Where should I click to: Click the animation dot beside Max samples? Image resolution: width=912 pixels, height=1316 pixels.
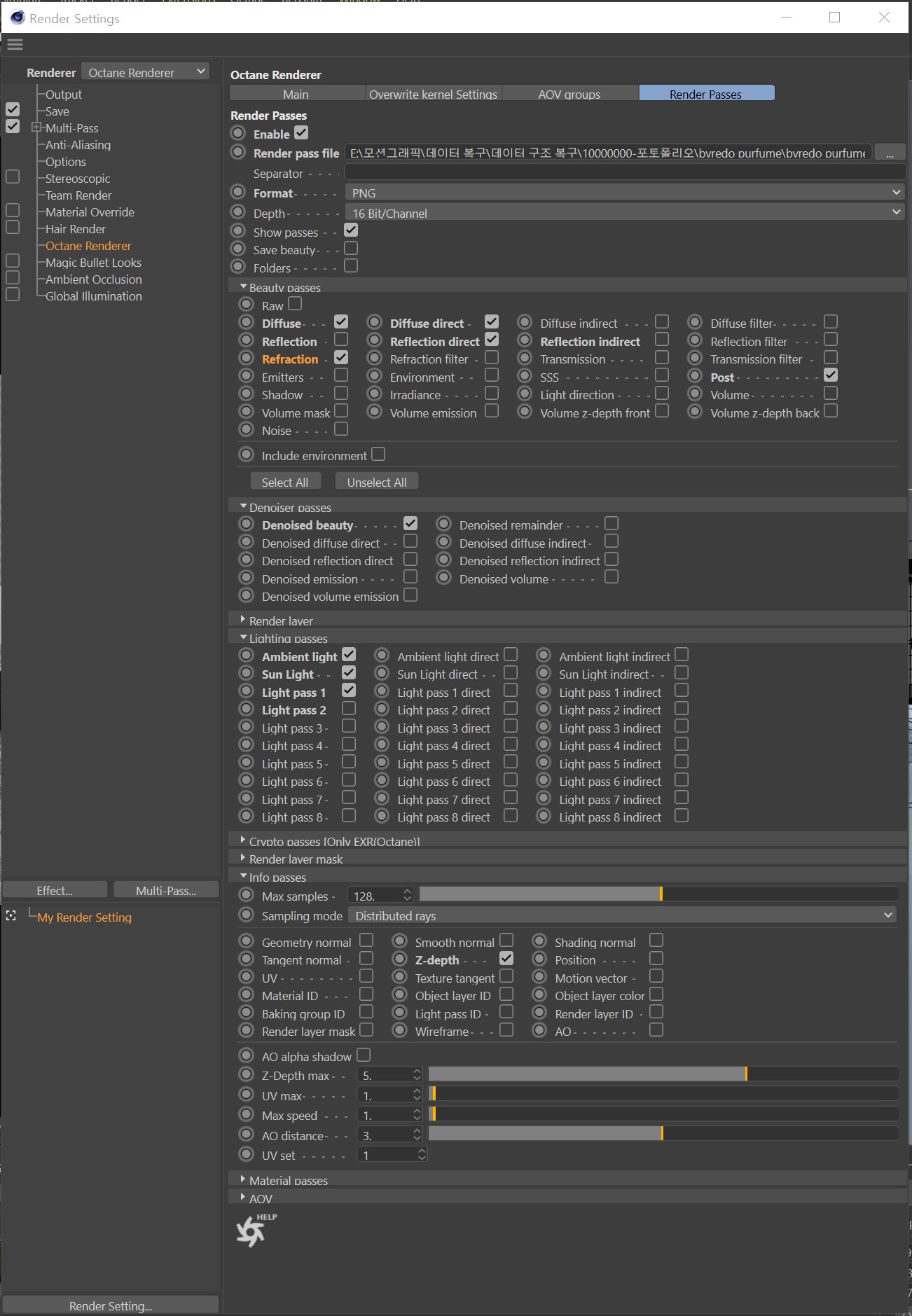246,895
